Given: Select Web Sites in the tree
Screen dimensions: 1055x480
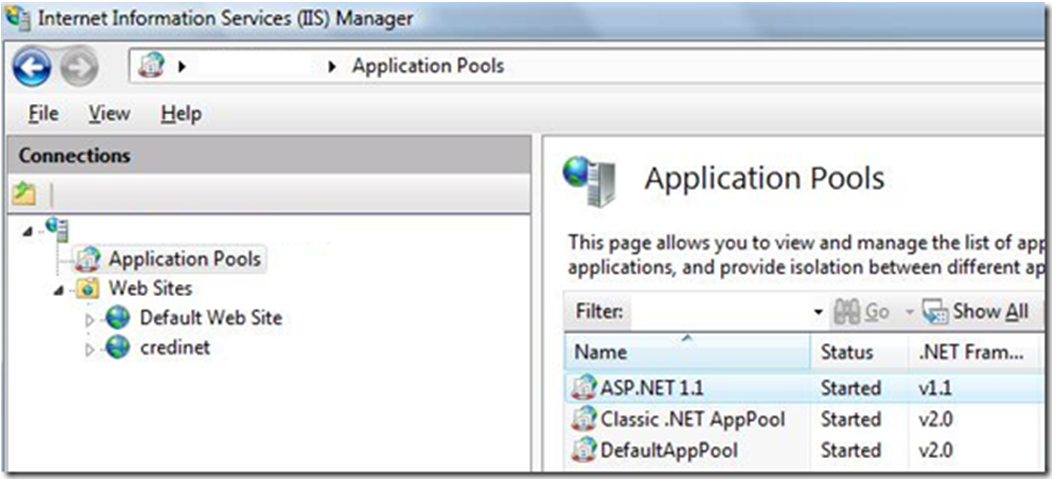Looking at the screenshot, I should click(150, 289).
